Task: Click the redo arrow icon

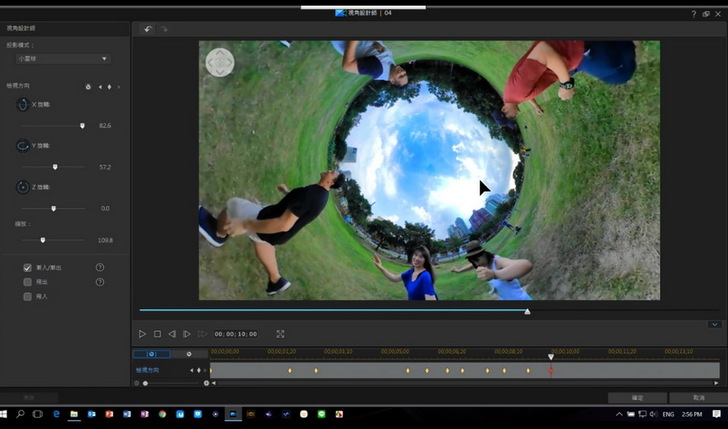Action: click(x=164, y=29)
